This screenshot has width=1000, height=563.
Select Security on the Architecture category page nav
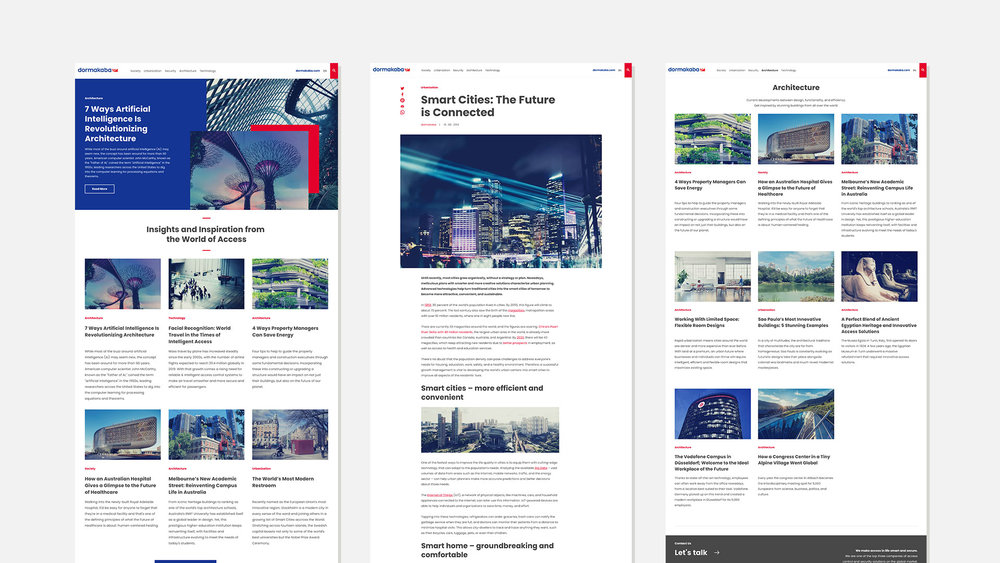point(753,70)
